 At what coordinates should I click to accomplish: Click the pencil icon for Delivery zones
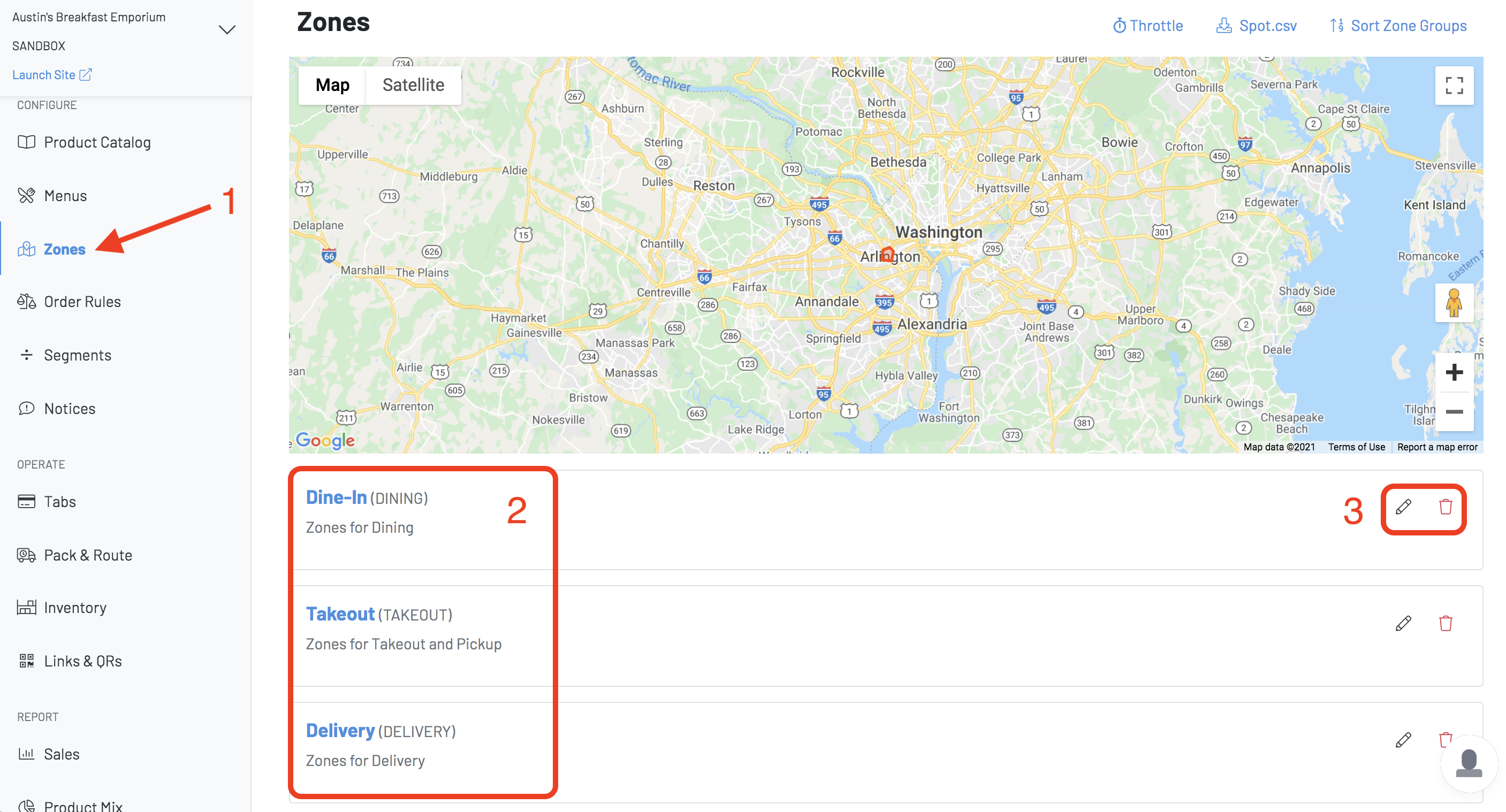click(x=1403, y=740)
